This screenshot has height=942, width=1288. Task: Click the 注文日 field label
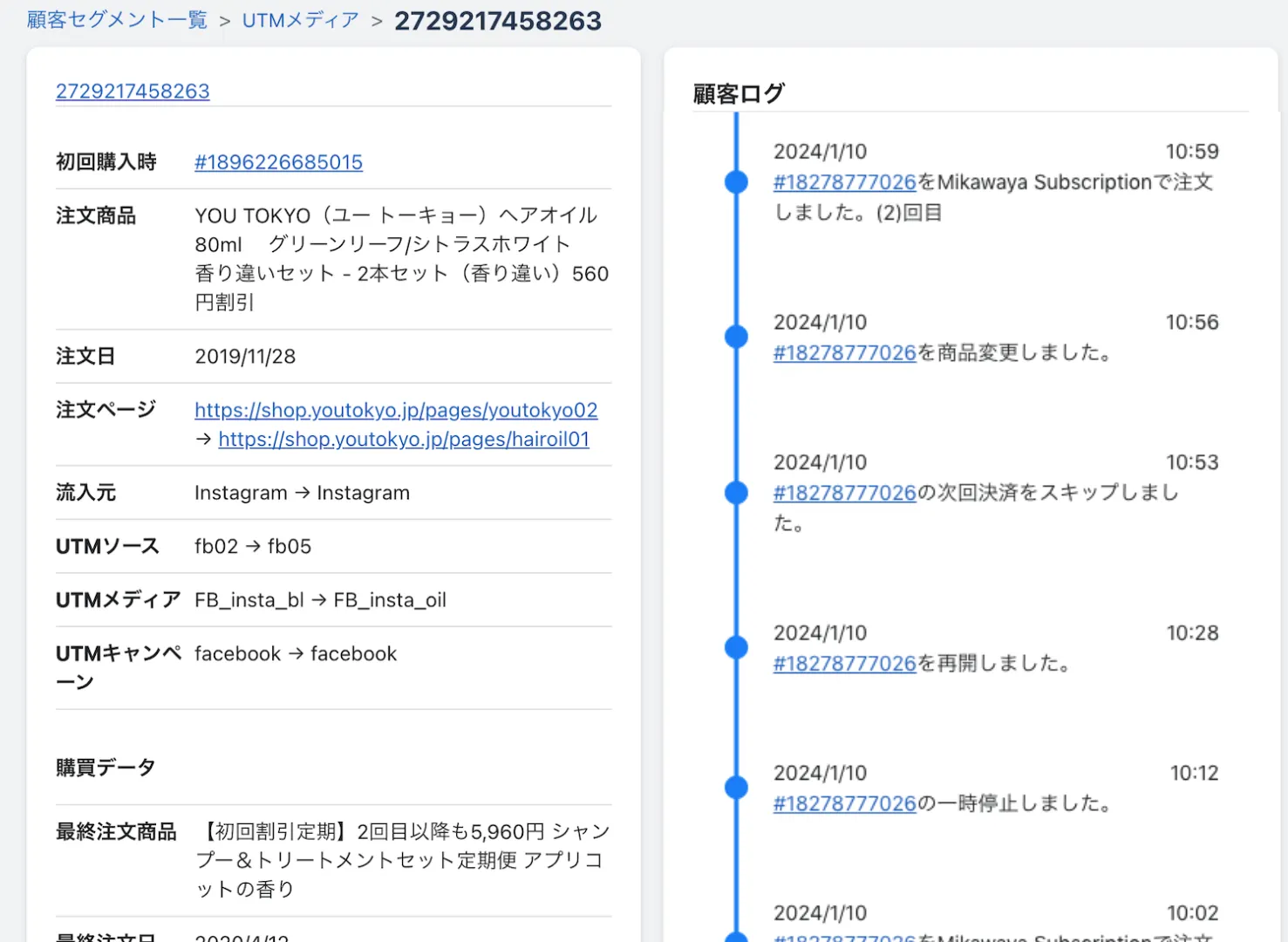point(85,356)
